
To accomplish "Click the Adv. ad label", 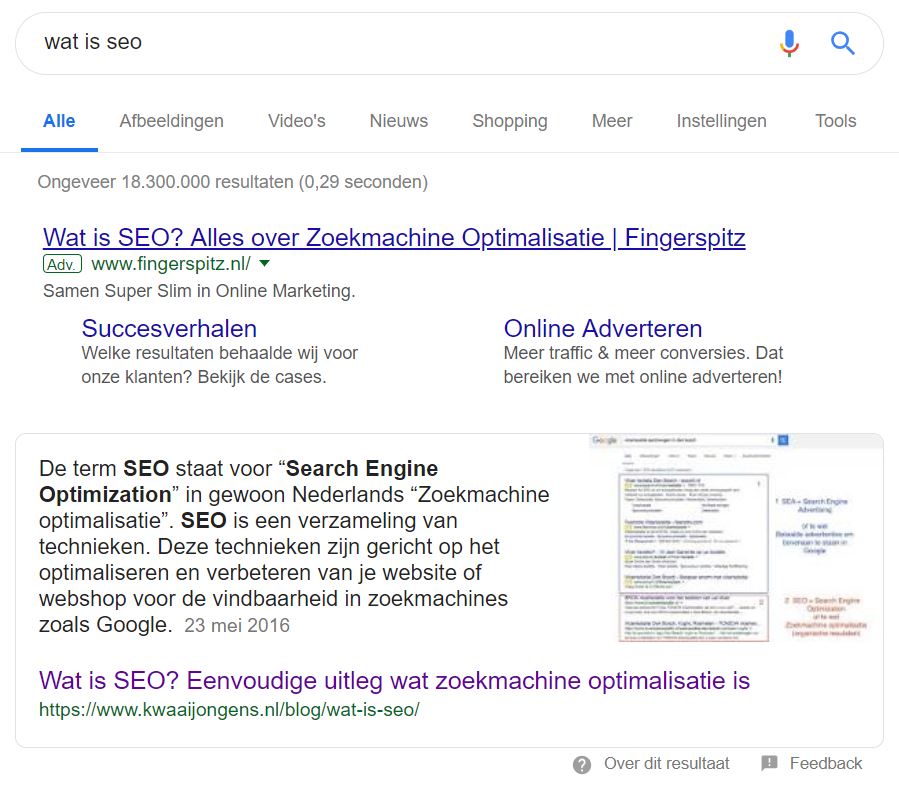I will point(62,264).
